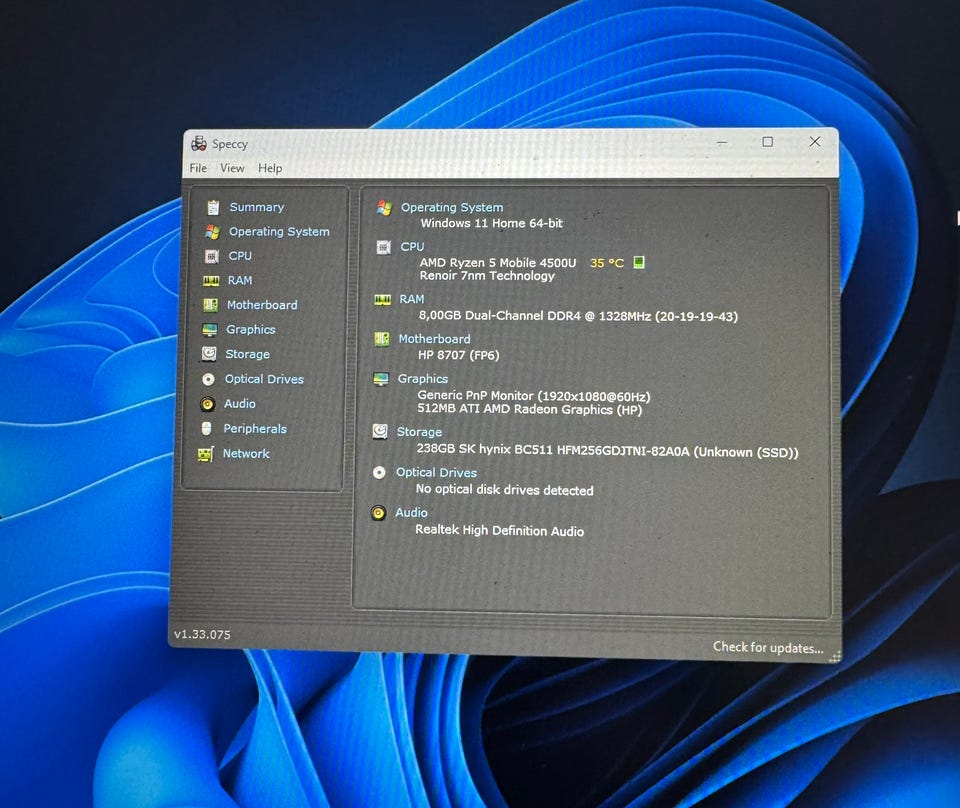Screen dimensions: 960x808
Task: Close the Speccy window
Action: click(x=815, y=141)
